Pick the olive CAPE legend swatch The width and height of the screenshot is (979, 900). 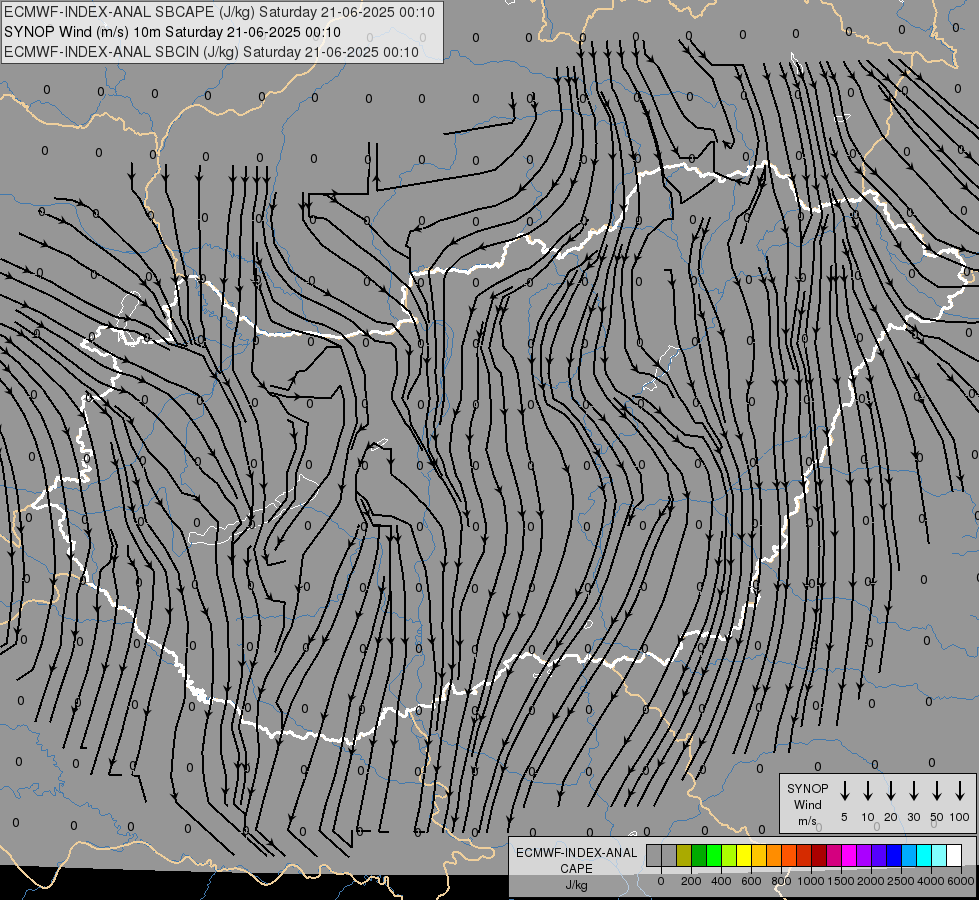pos(684,856)
